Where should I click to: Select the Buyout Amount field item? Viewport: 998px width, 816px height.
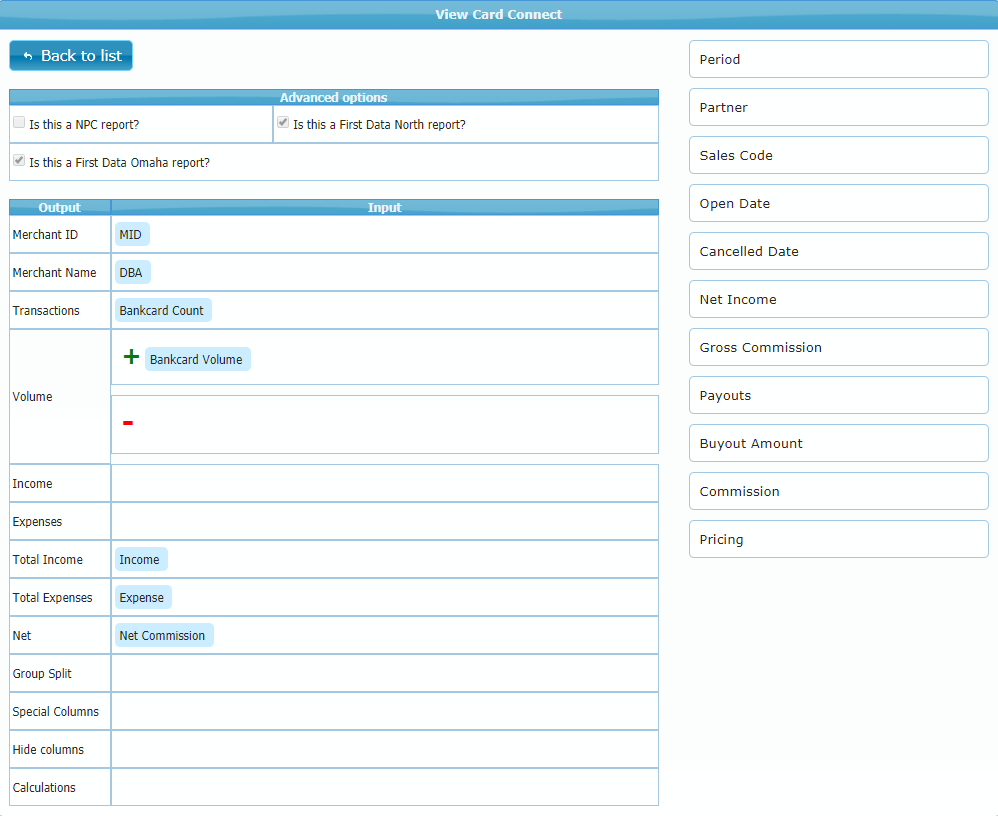pyautogui.click(x=838, y=443)
